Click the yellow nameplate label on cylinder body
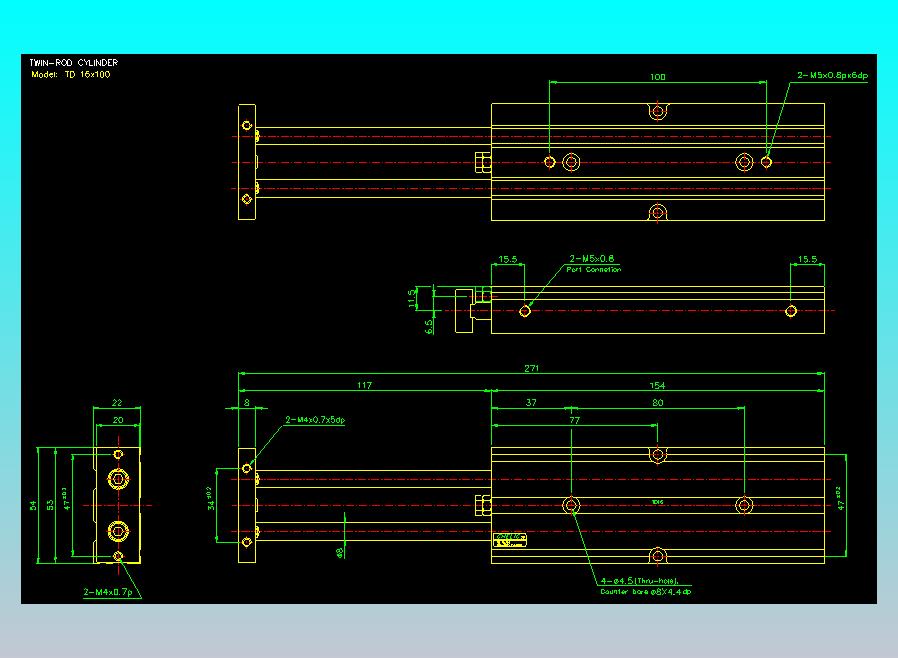The image size is (898, 658). [x=510, y=540]
